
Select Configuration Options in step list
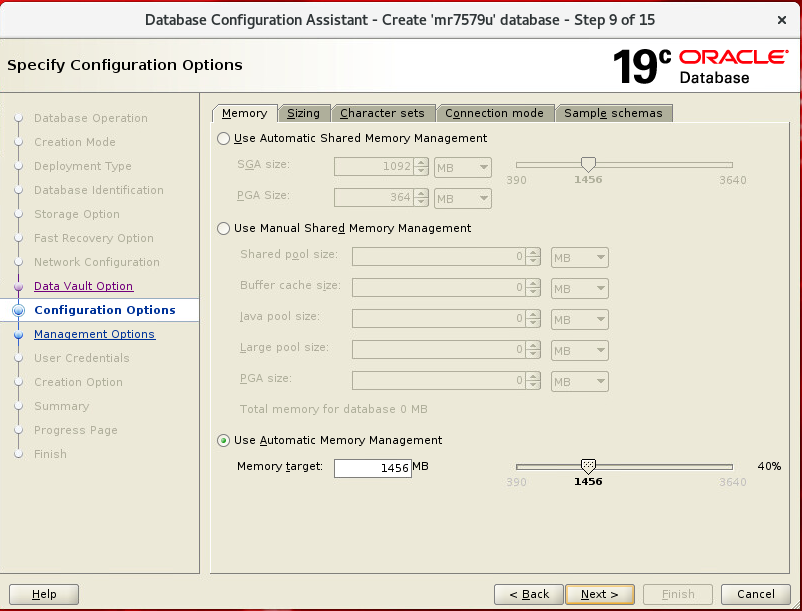point(105,310)
